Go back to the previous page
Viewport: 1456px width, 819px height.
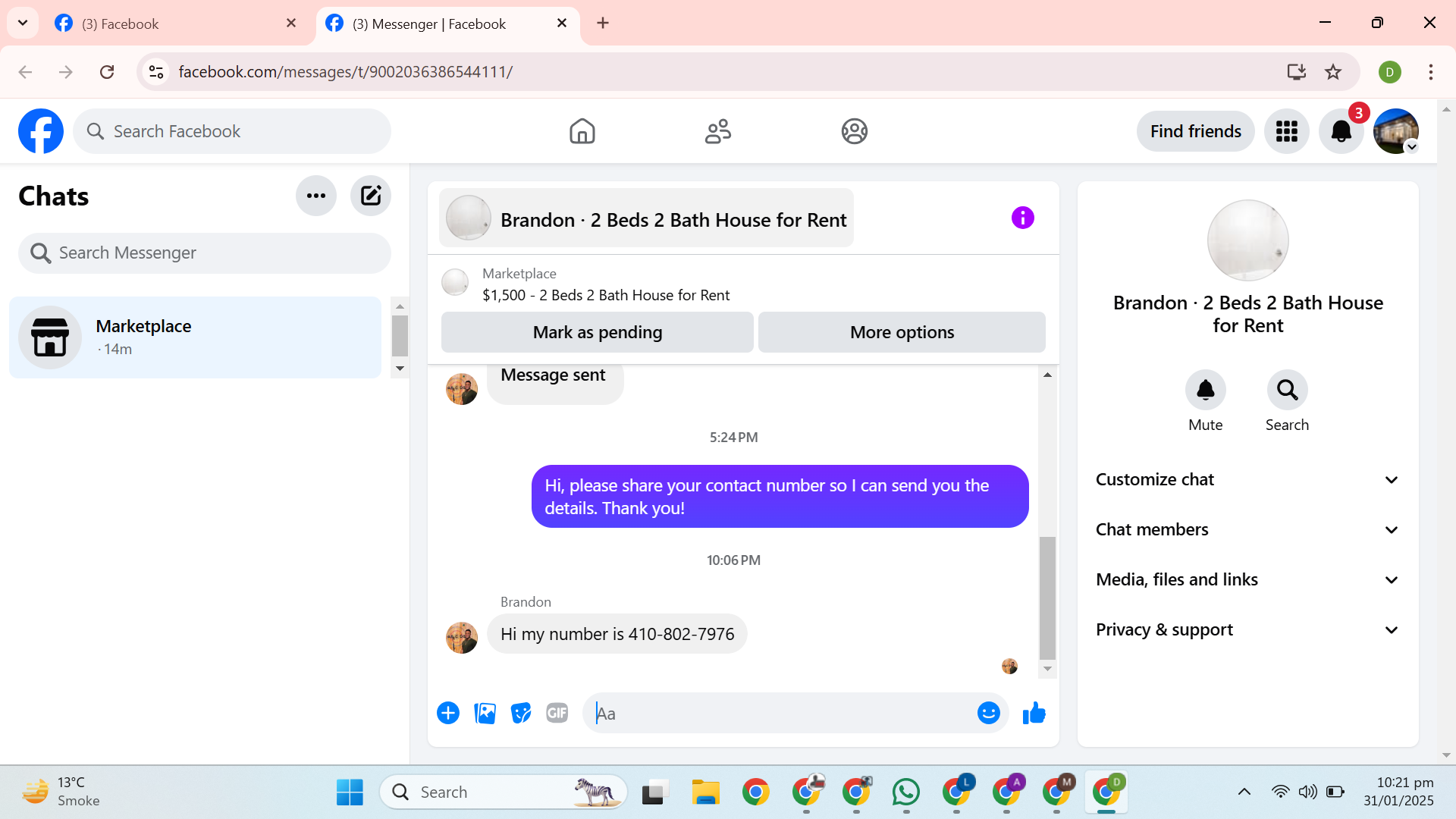[25, 71]
